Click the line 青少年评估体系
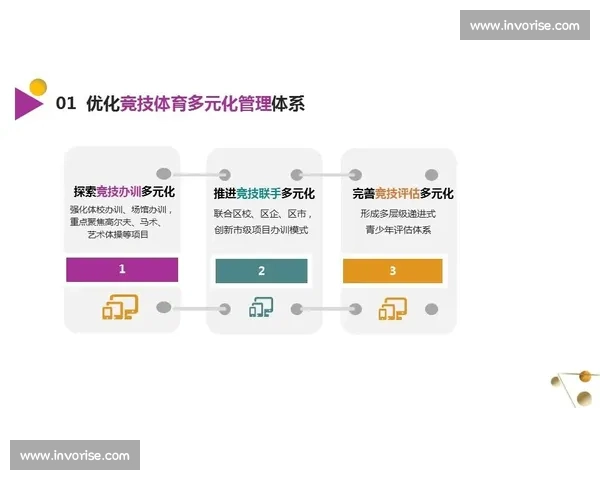Screen dimensions: 600x480 398,230
